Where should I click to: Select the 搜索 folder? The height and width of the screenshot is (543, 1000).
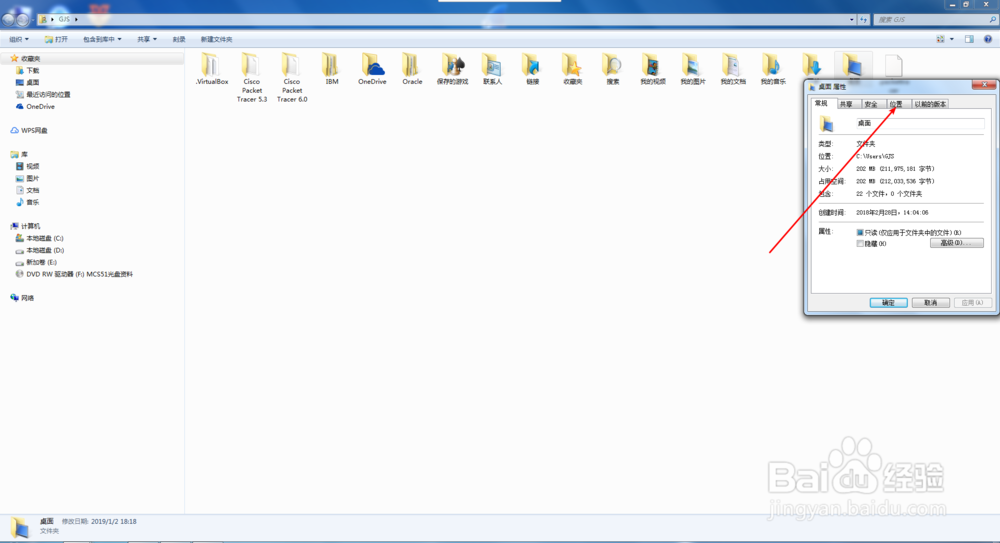tap(612, 70)
